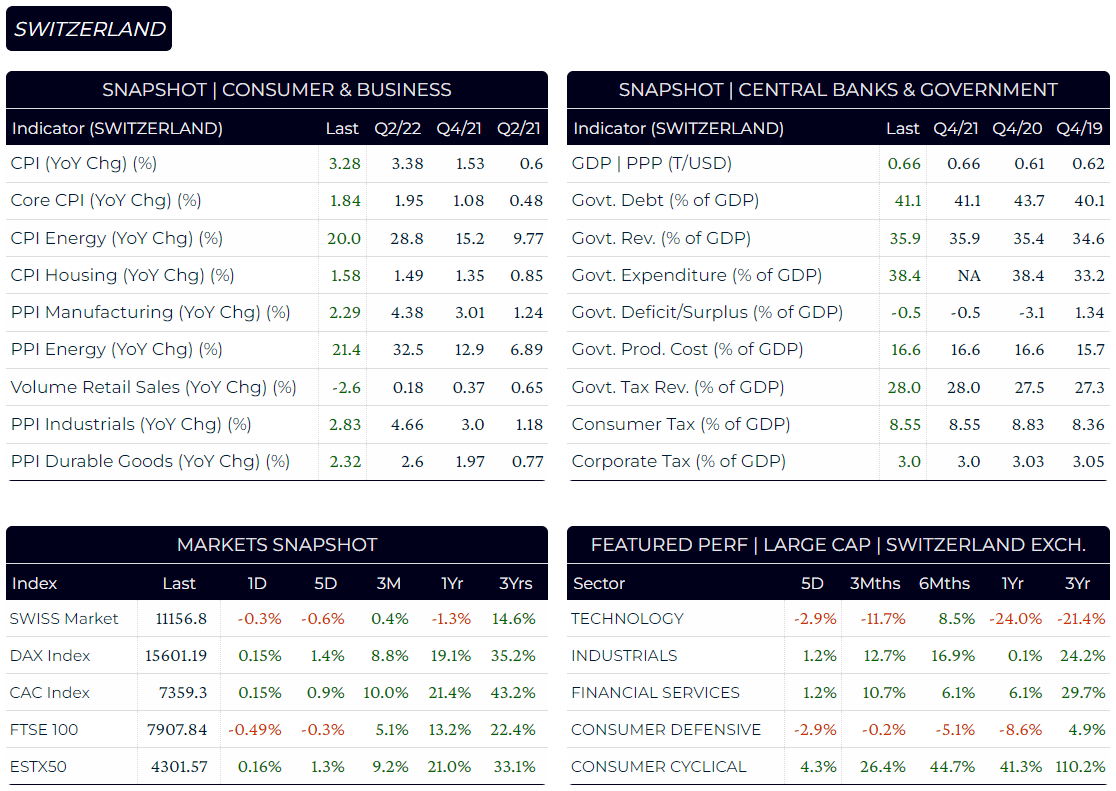Open the TECHNOLOGY sector row

(838, 619)
